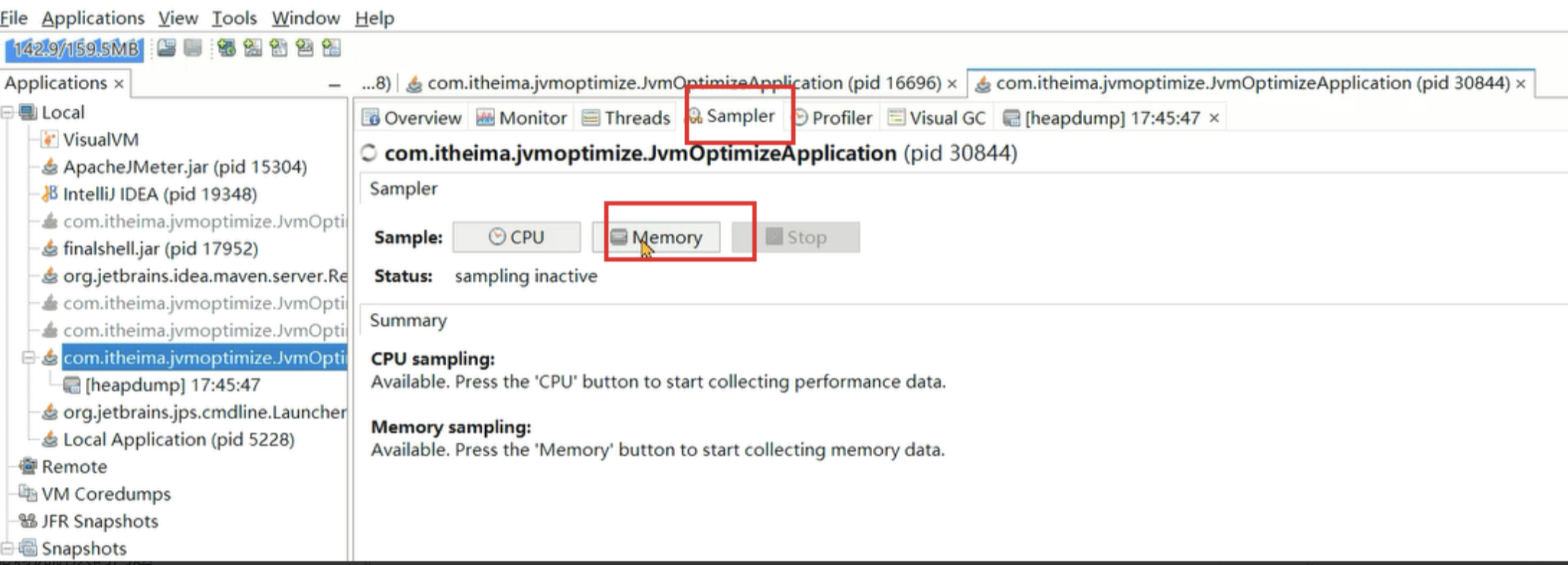Collapse the selected JvmOptimizeApplication node
This screenshot has height=565, width=1568.
click(x=28, y=358)
